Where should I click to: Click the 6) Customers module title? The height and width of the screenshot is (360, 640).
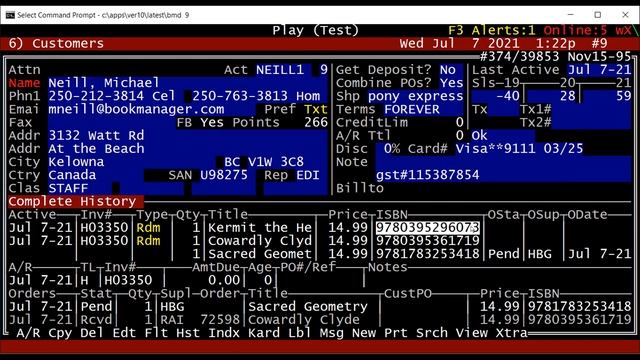[56, 43]
